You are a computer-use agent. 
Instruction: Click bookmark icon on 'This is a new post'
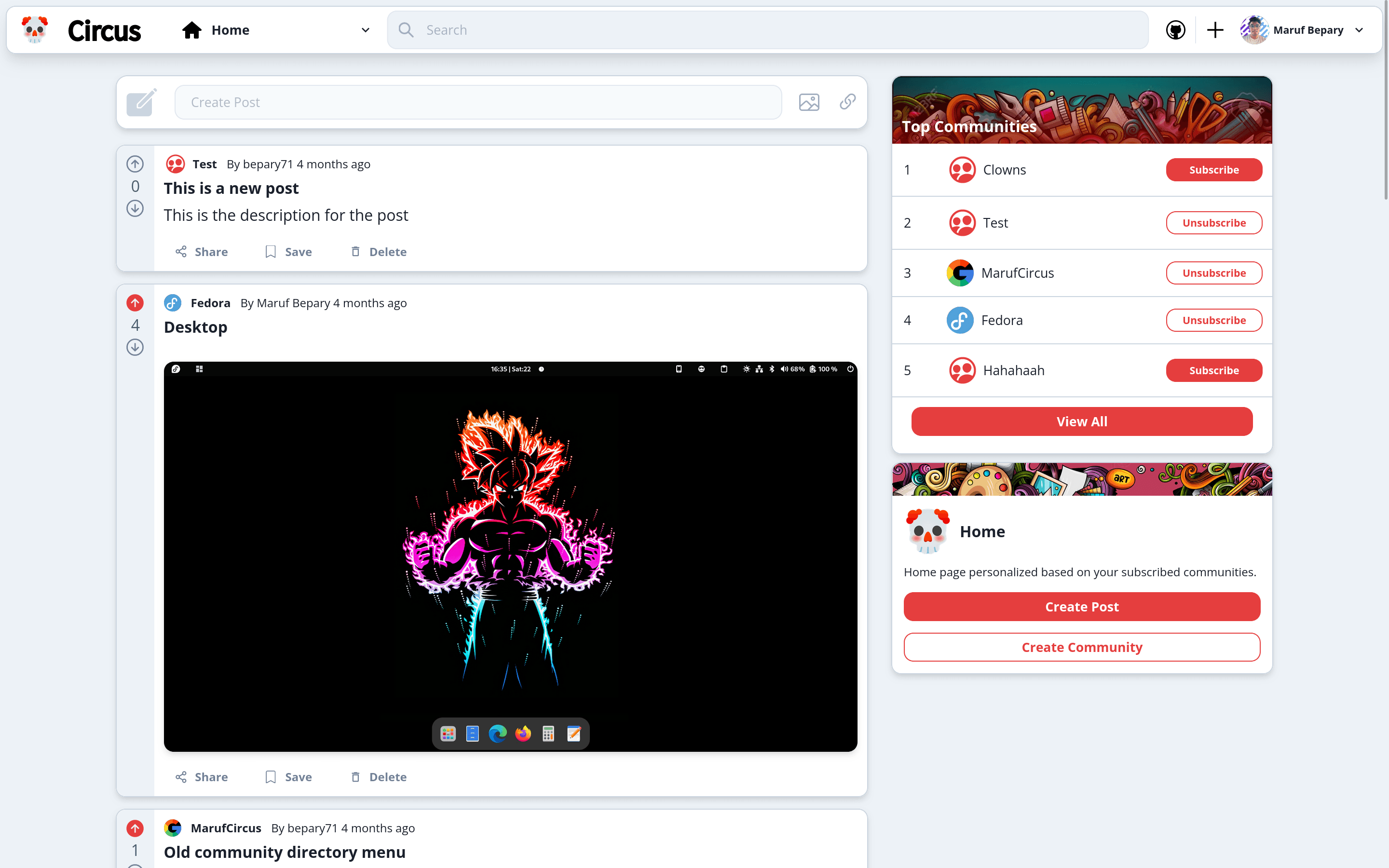coord(271,251)
